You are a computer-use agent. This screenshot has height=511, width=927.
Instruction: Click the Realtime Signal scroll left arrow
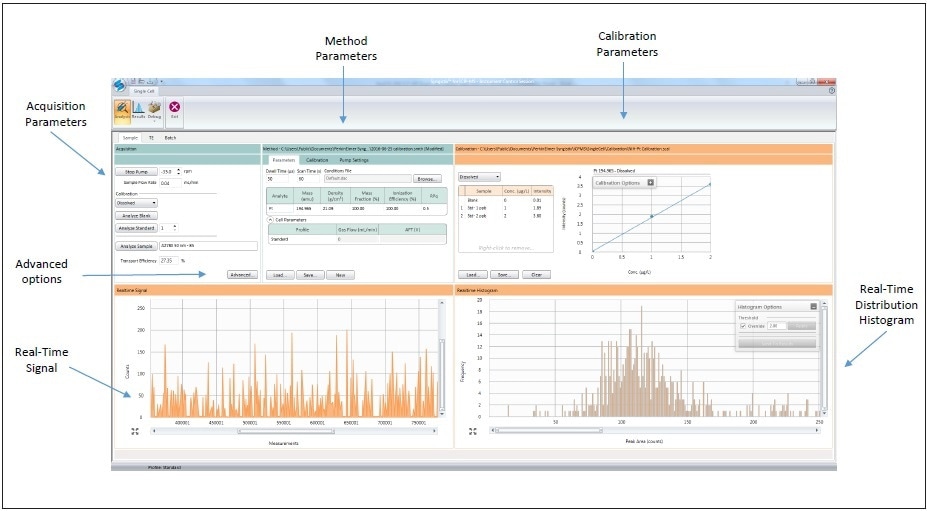(x=154, y=431)
